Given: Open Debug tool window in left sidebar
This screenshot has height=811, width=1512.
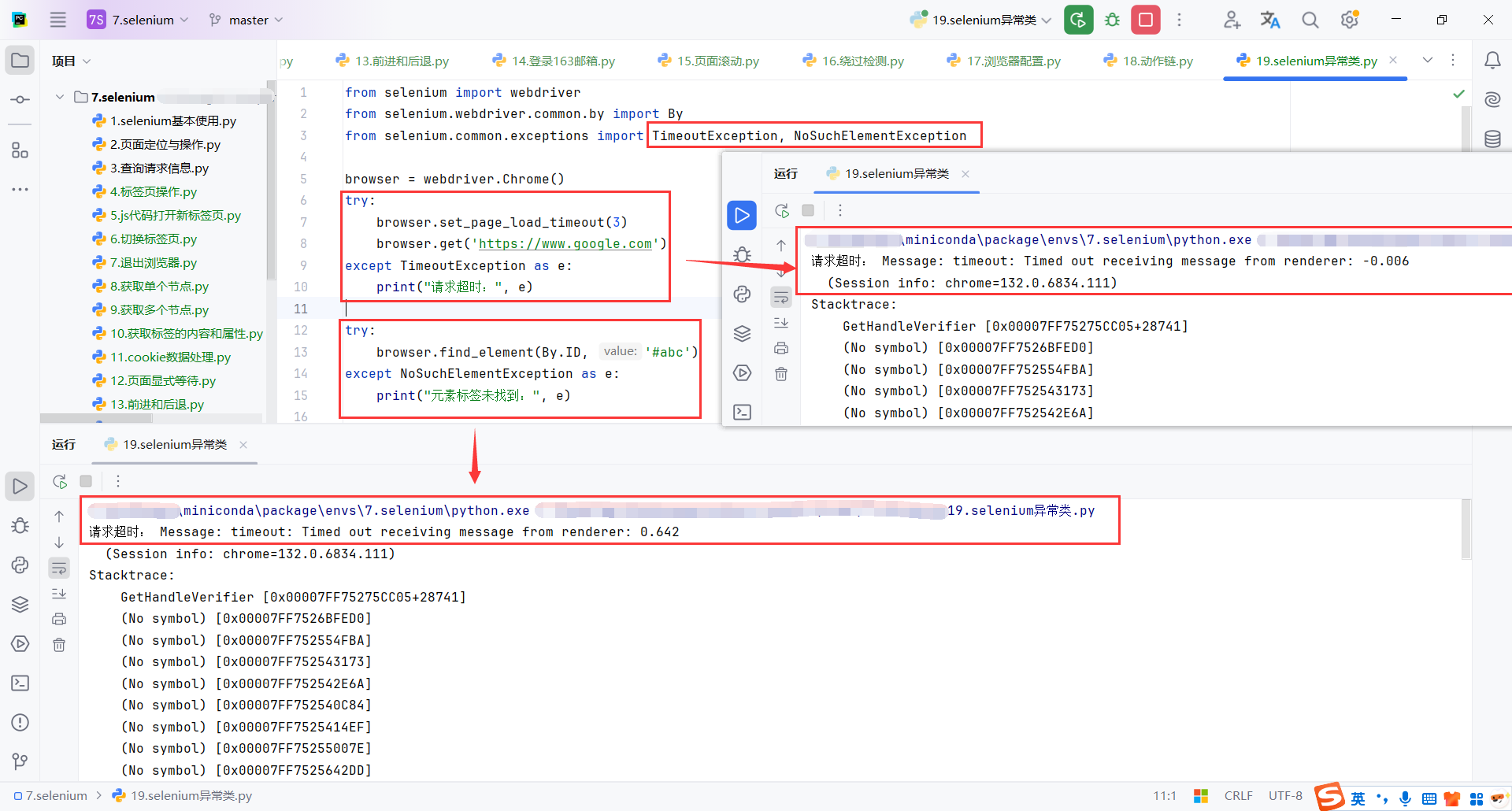Looking at the screenshot, I should pos(20,526).
